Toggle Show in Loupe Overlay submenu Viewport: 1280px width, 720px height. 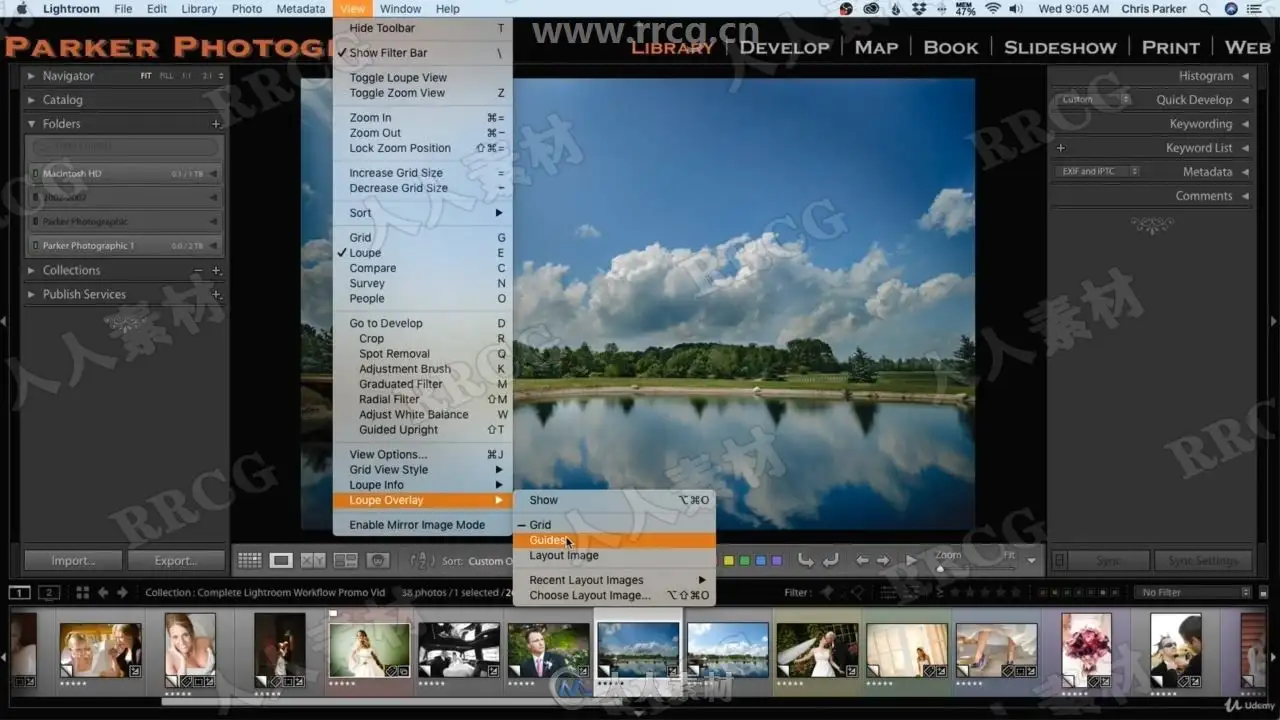pyautogui.click(x=615, y=500)
